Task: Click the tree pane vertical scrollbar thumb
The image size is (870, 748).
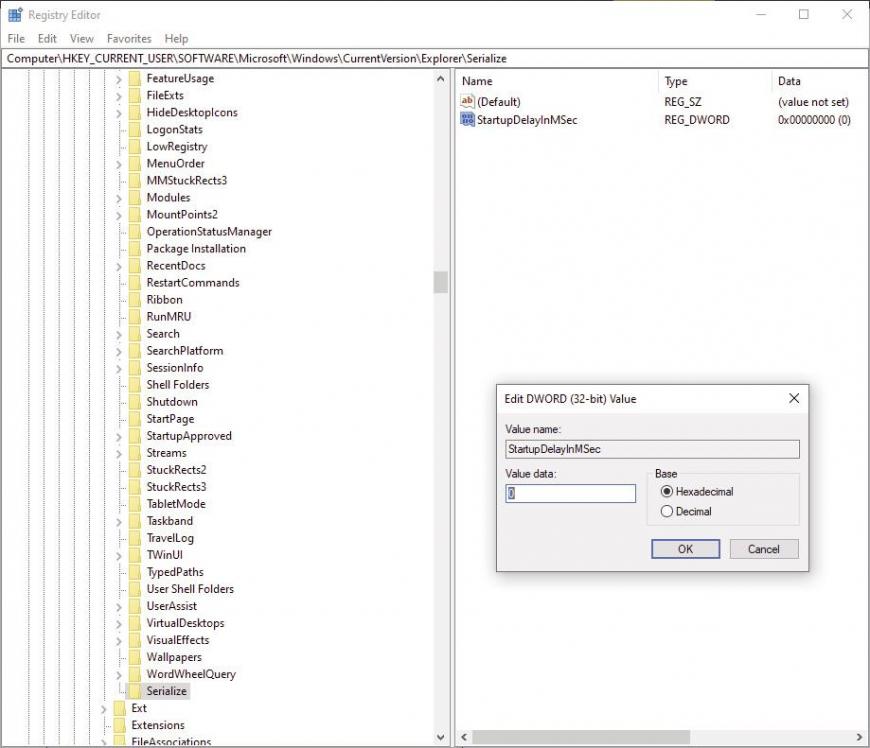Action: (441, 282)
